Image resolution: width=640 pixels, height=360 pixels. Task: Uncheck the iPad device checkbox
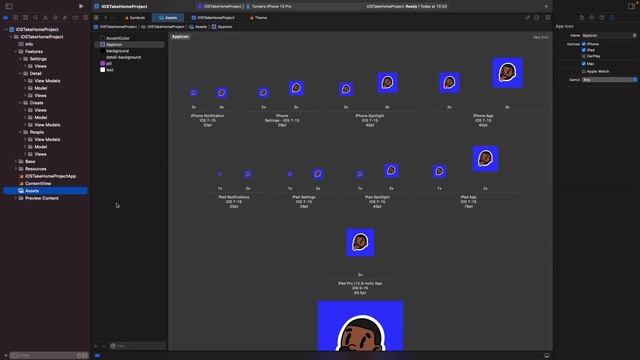[x=584, y=50]
